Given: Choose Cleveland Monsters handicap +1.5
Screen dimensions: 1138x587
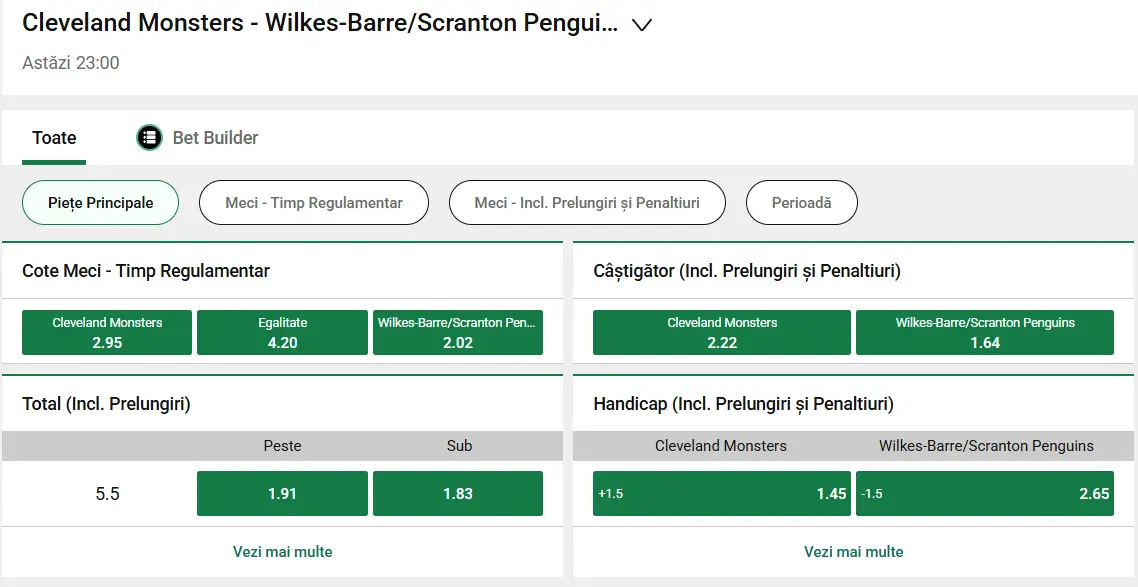Looking at the screenshot, I should click(x=721, y=493).
